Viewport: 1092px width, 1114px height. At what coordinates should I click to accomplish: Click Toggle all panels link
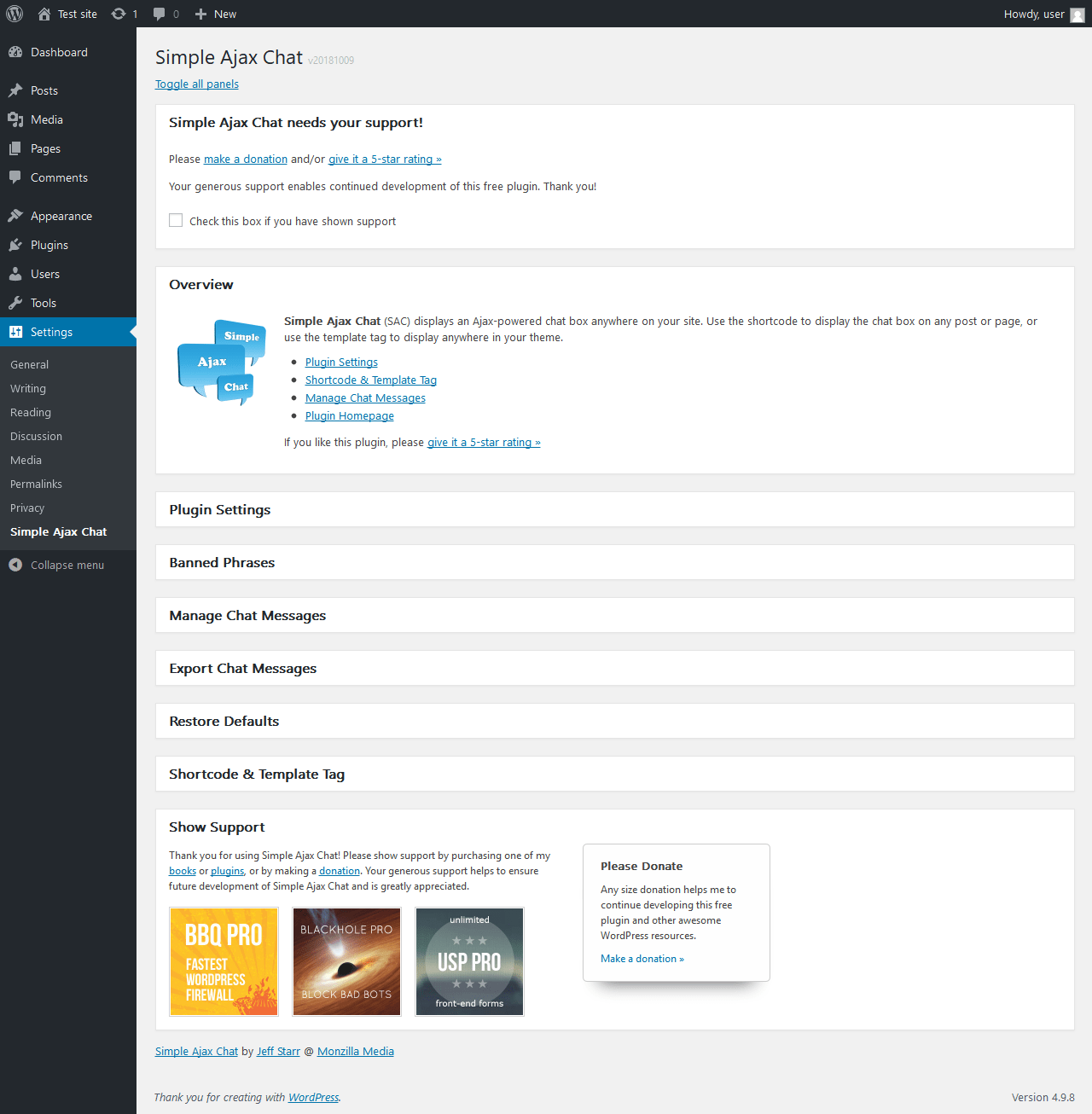[x=197, y=84]
